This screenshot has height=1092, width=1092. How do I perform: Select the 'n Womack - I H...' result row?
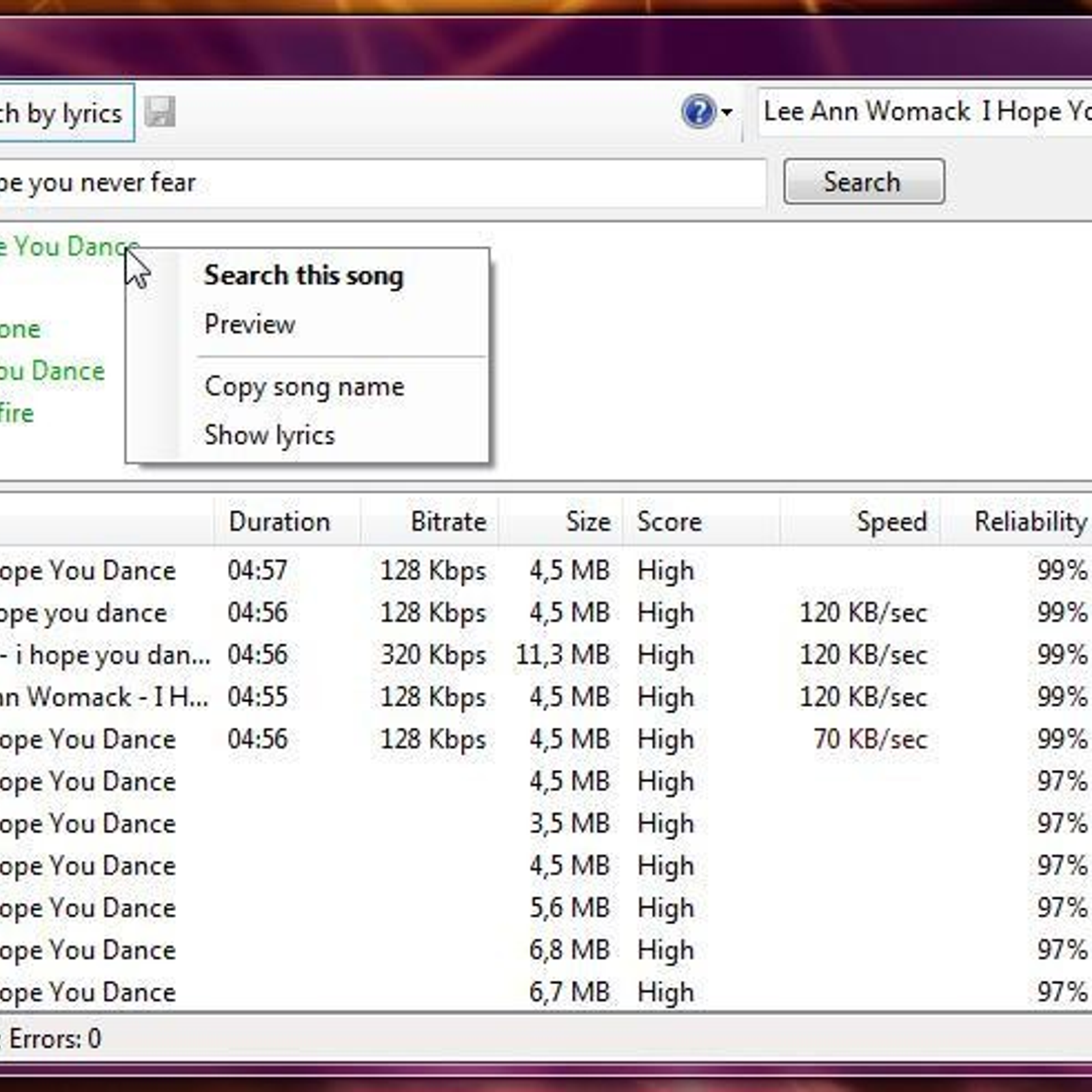[546, 697]
